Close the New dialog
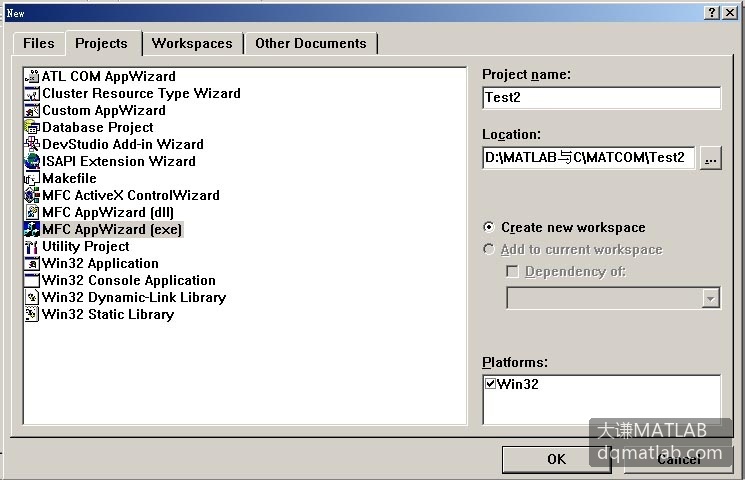Image resolution: width=745 pixels, height=480 pixels. click(x=730, y=13)
